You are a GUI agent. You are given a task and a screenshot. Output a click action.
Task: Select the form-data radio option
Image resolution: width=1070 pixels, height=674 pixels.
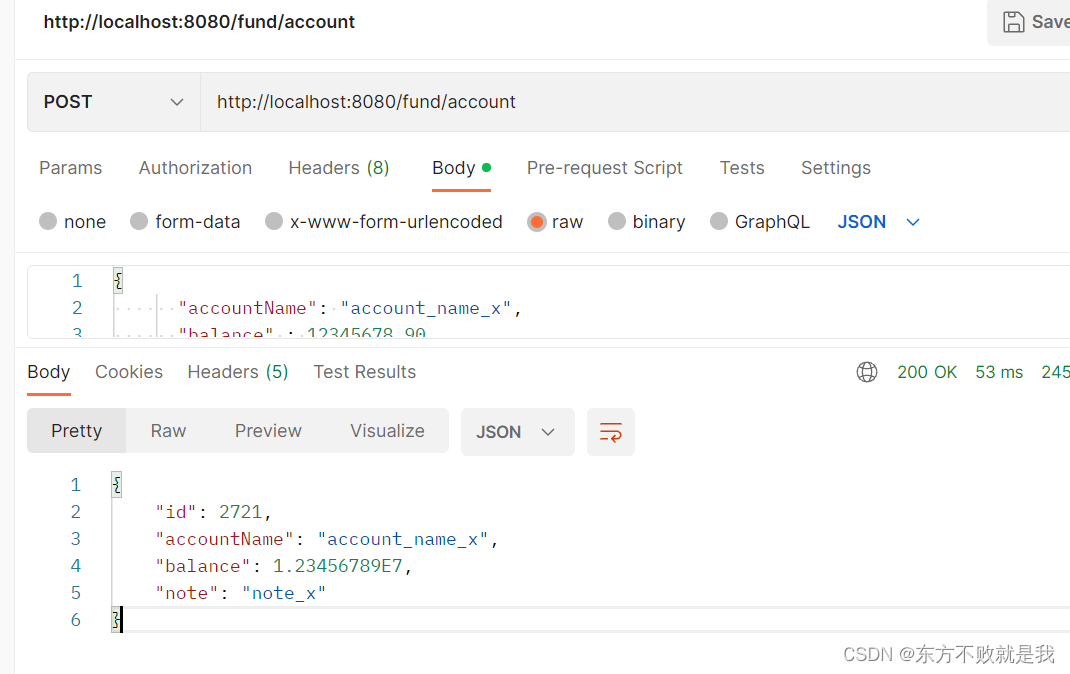[139, 222]
